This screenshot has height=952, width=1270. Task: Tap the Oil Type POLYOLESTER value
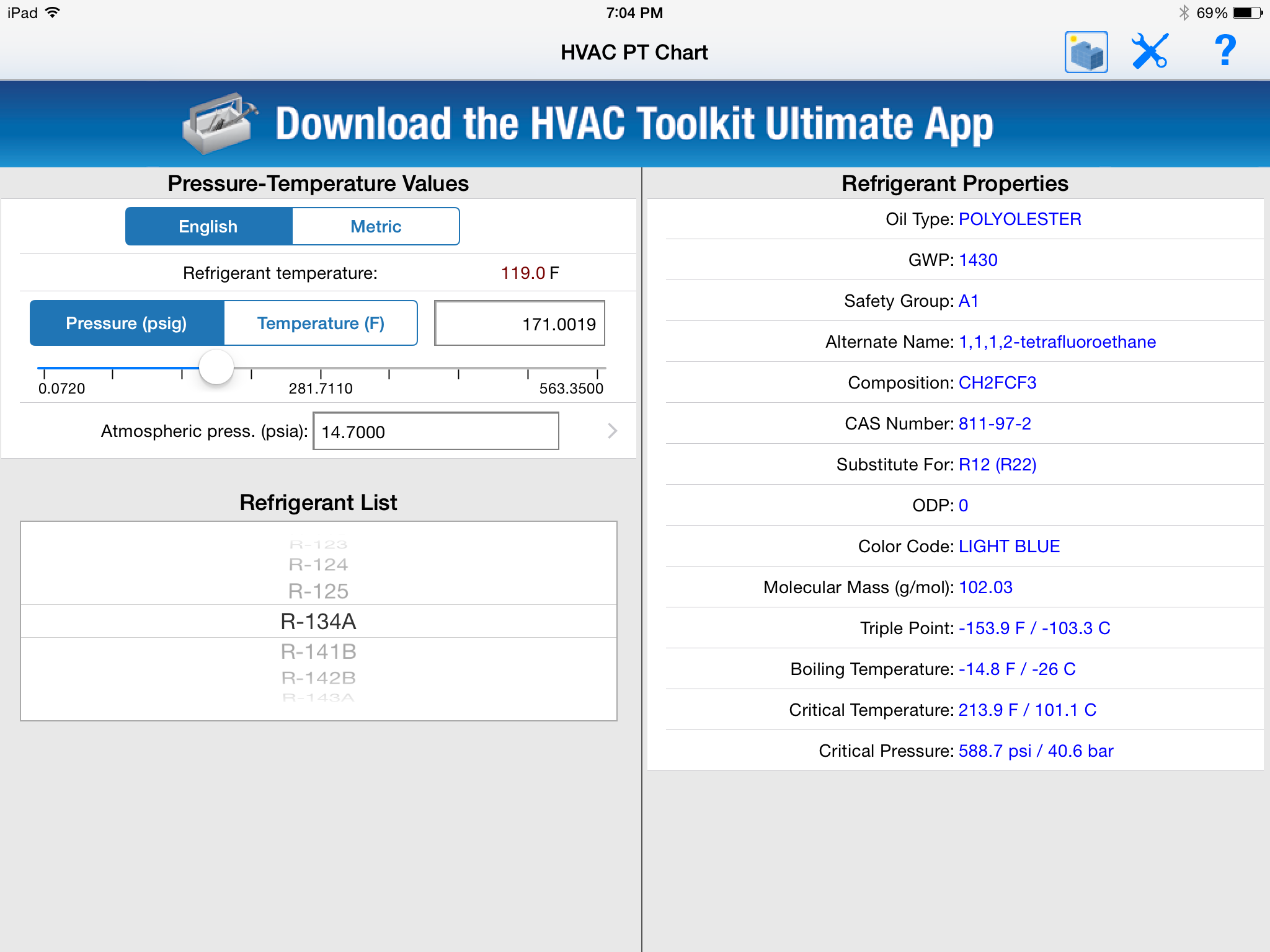pos(1020,219)
